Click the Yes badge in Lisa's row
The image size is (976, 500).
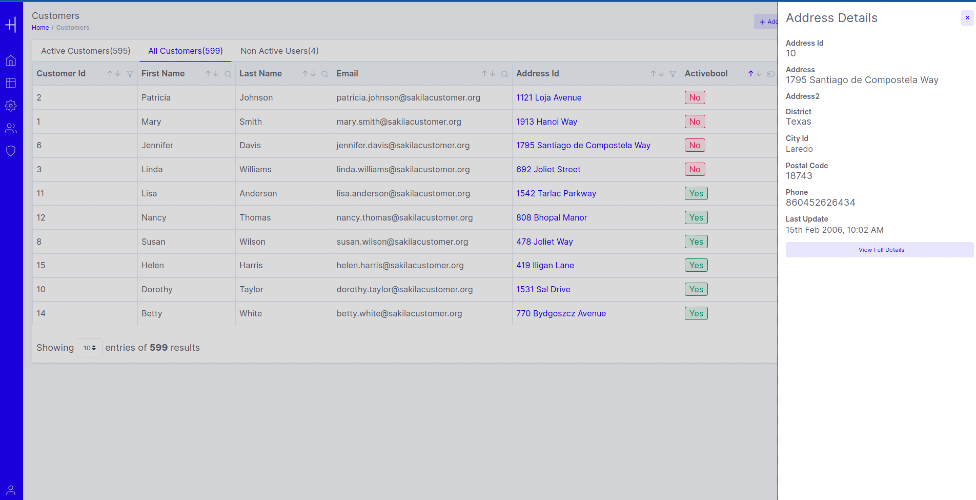point(697,194)
